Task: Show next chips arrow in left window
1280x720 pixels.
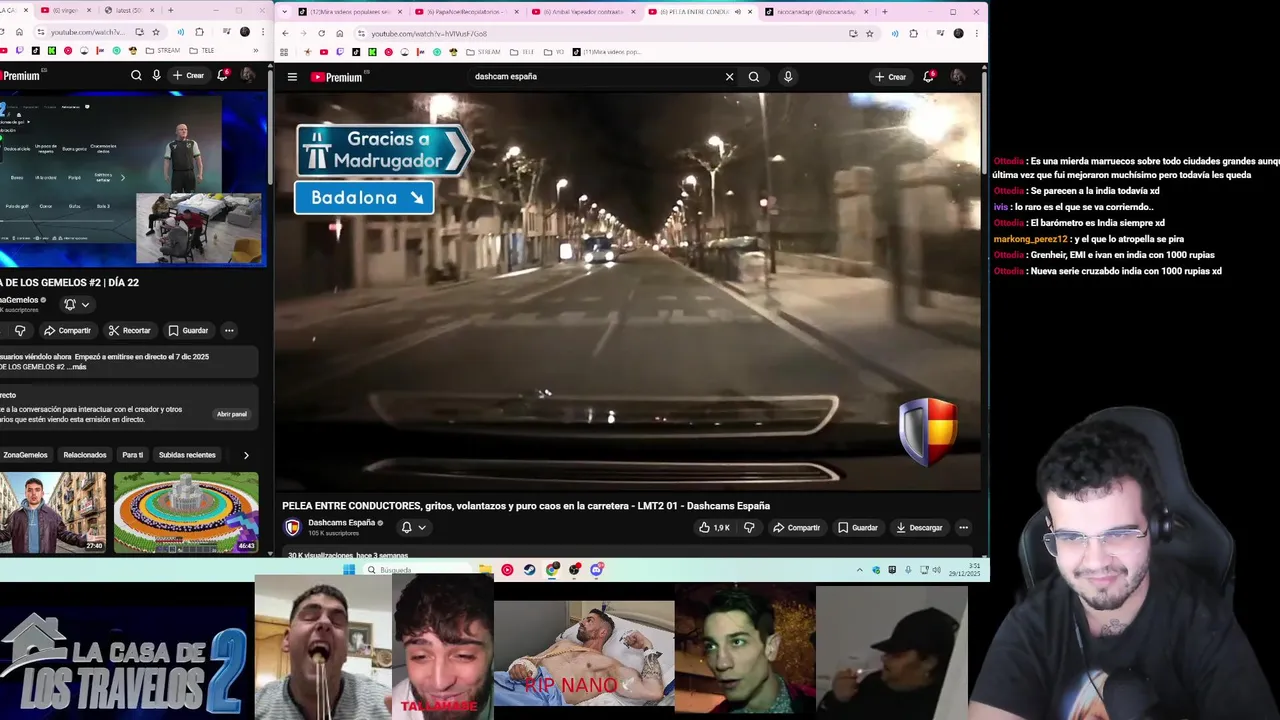Action: click(246, 455)
